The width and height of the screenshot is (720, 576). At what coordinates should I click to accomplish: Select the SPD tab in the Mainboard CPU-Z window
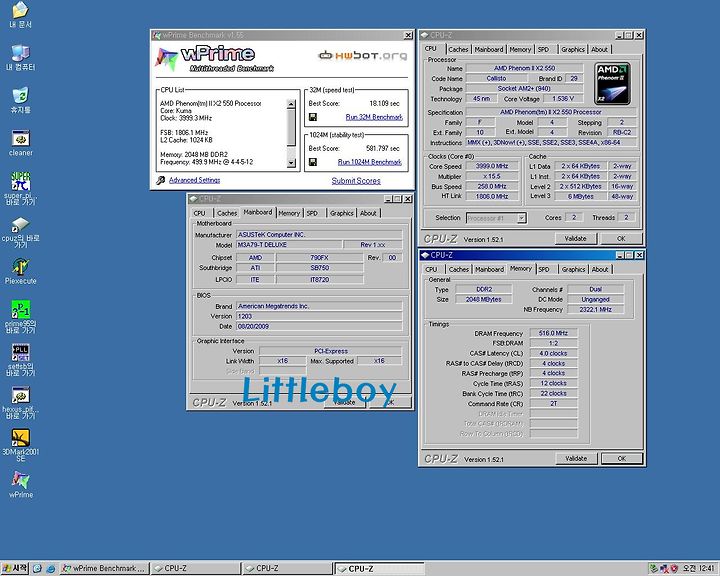(x=312, y=213)
